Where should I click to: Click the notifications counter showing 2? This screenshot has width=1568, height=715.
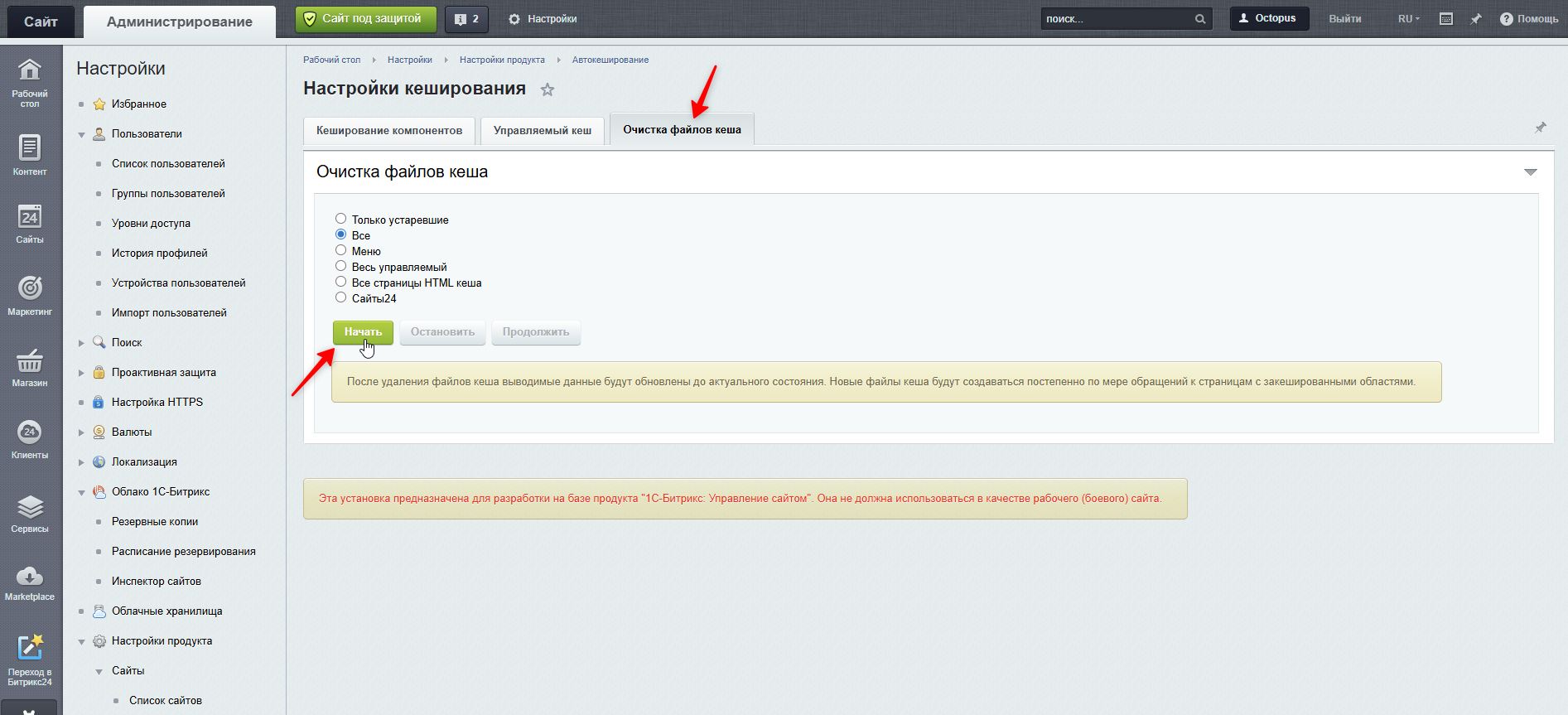tap(466, 18)
